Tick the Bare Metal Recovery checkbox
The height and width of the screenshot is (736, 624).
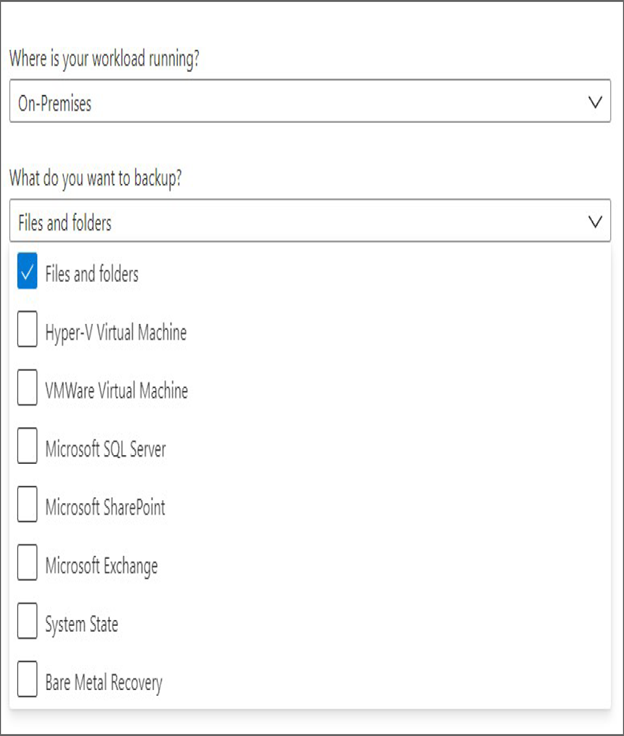pos(27,679)
